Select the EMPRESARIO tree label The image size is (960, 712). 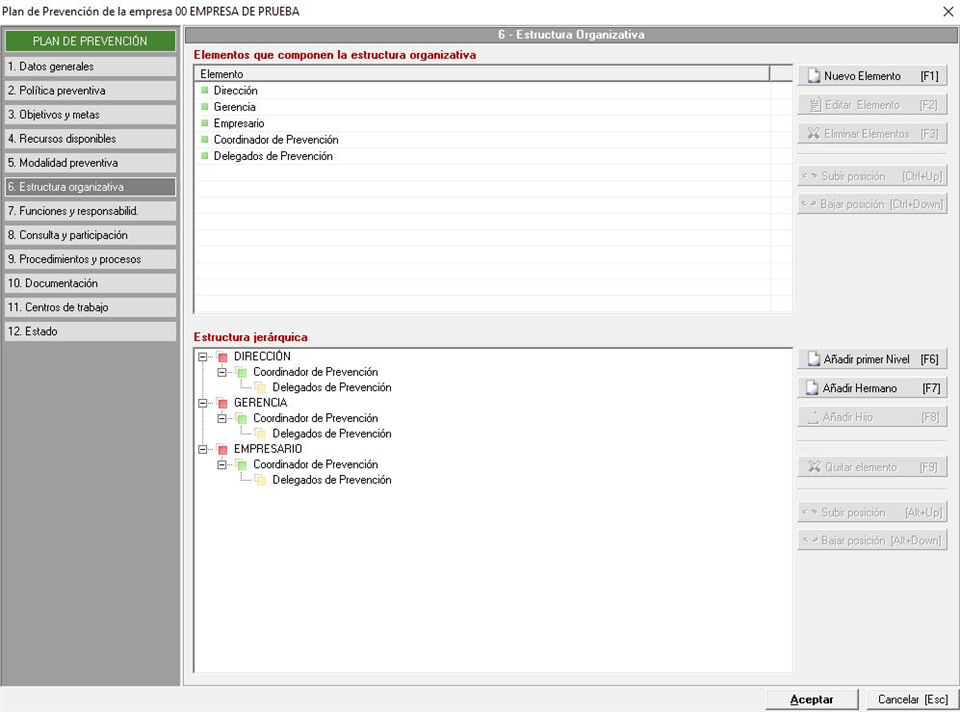[x=268, y=449]
